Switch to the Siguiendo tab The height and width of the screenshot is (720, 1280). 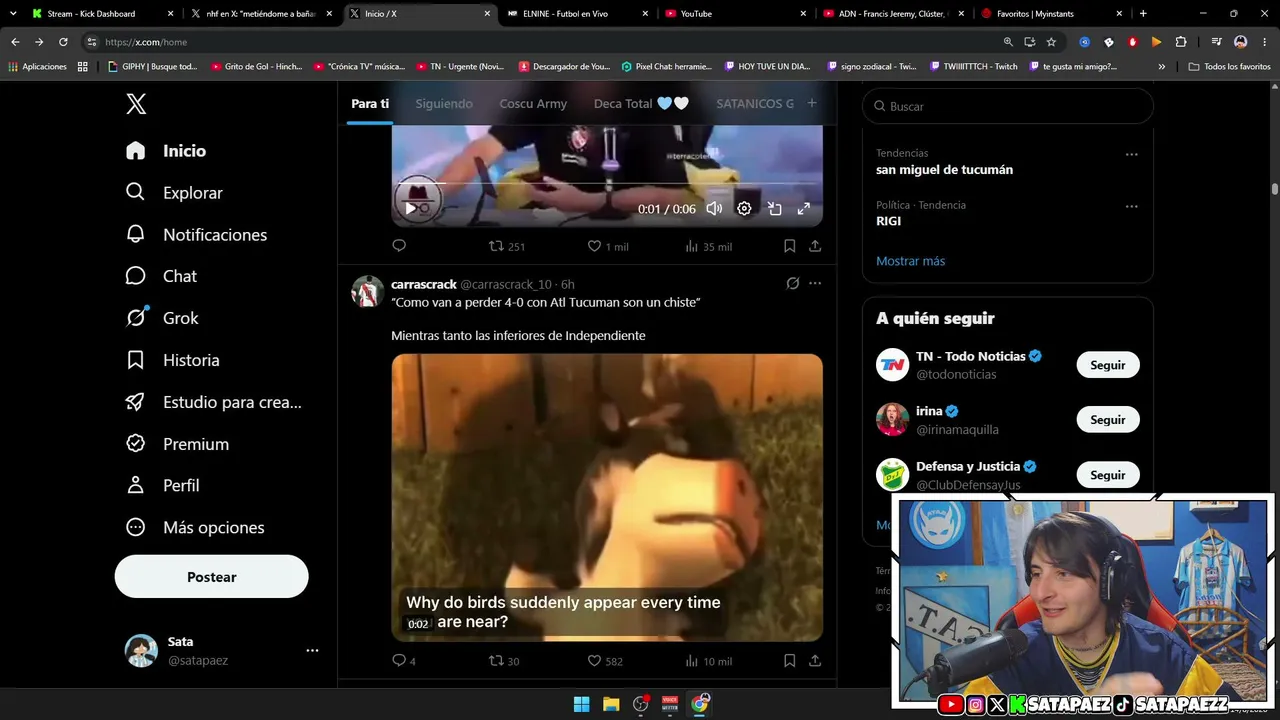444,104
